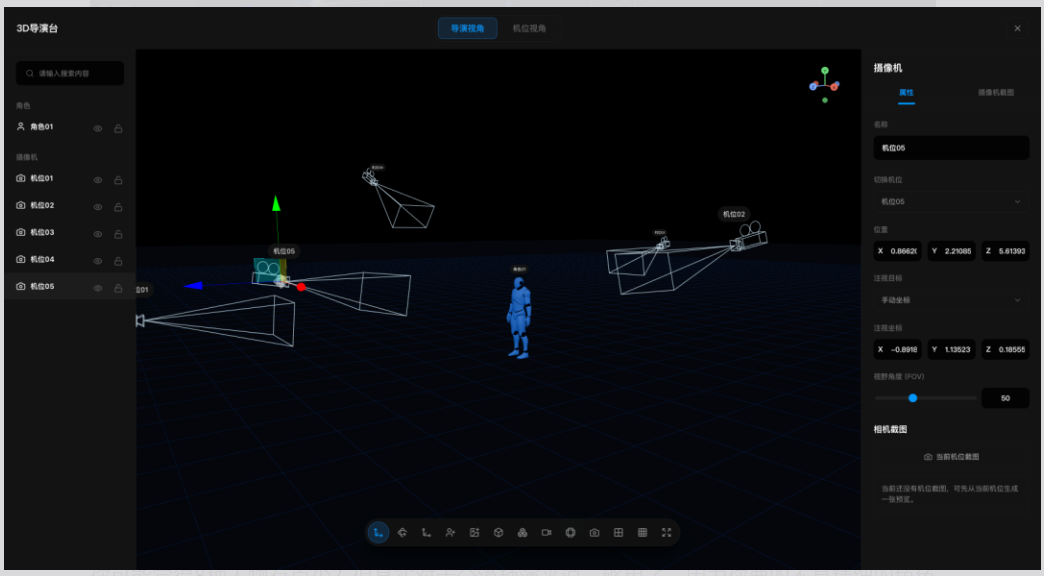The height and width of the screenshot is (576, 1044).
Task: Click the fullscreen expand icon in toolbar
Action: pyautogui.click(x=666, y=533)
